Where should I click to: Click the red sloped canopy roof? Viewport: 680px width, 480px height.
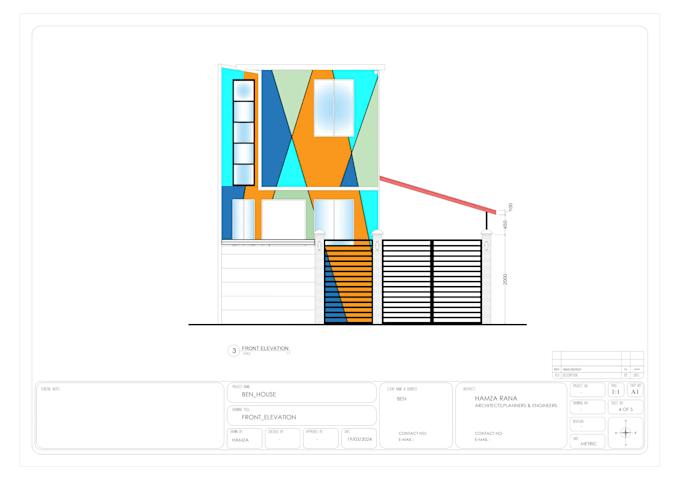coord(438,195)
